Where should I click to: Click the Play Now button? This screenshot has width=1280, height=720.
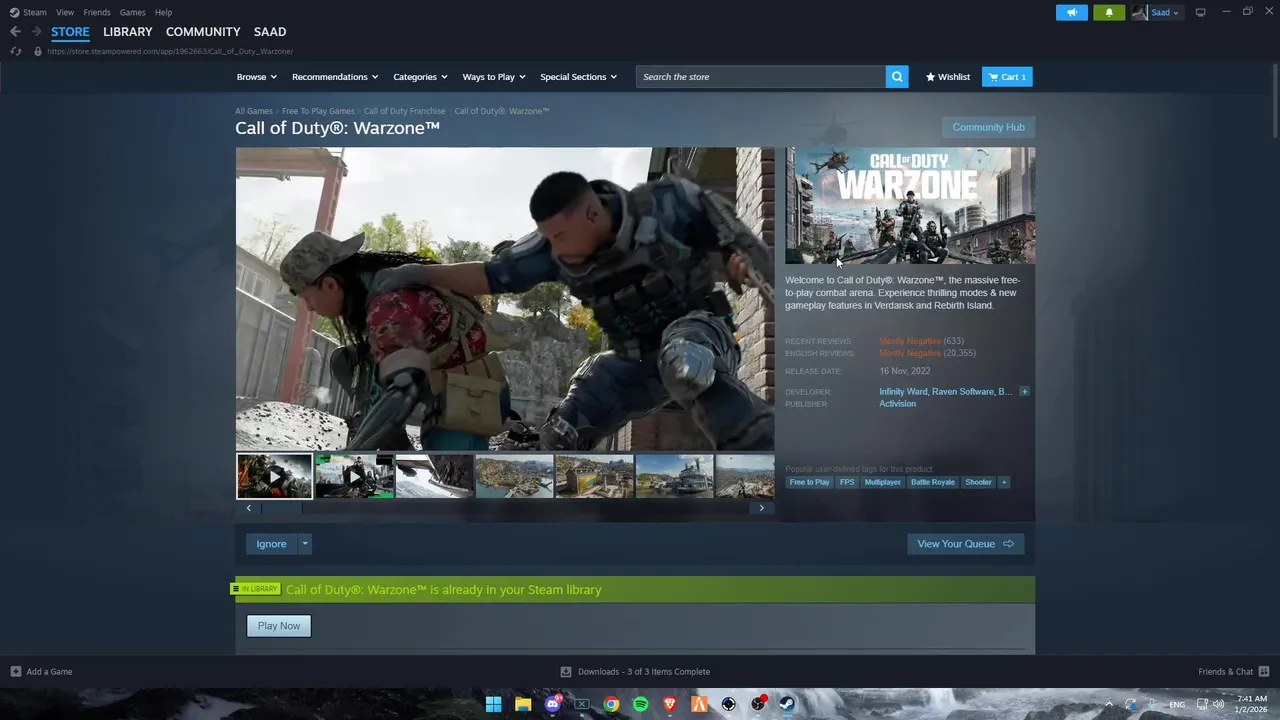279,626
